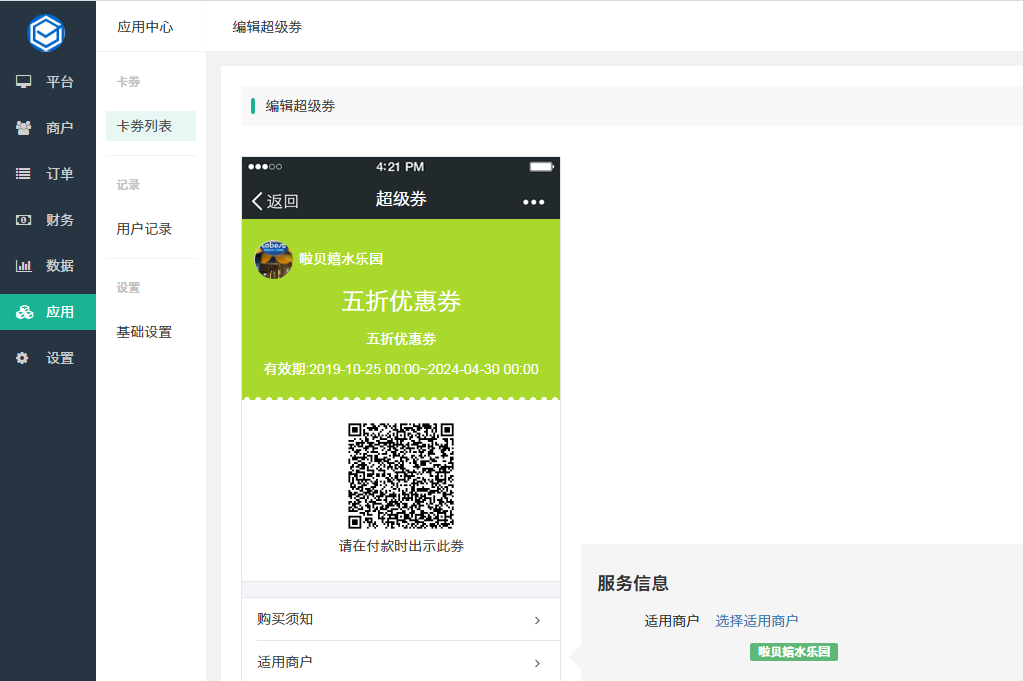Click the gear icon beside 设置
This screenshot has width=1023, height=681.
[22, 358]
